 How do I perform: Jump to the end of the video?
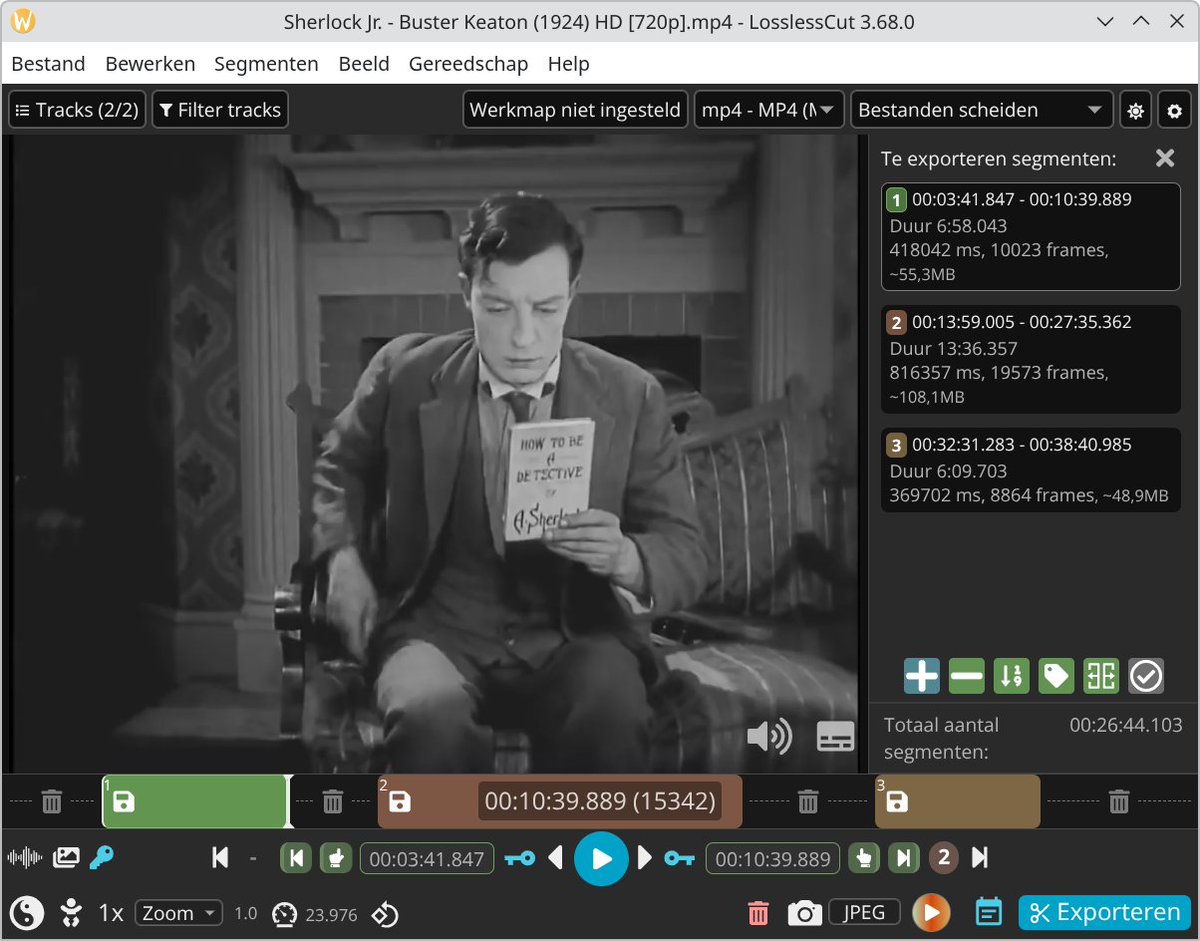980,858
